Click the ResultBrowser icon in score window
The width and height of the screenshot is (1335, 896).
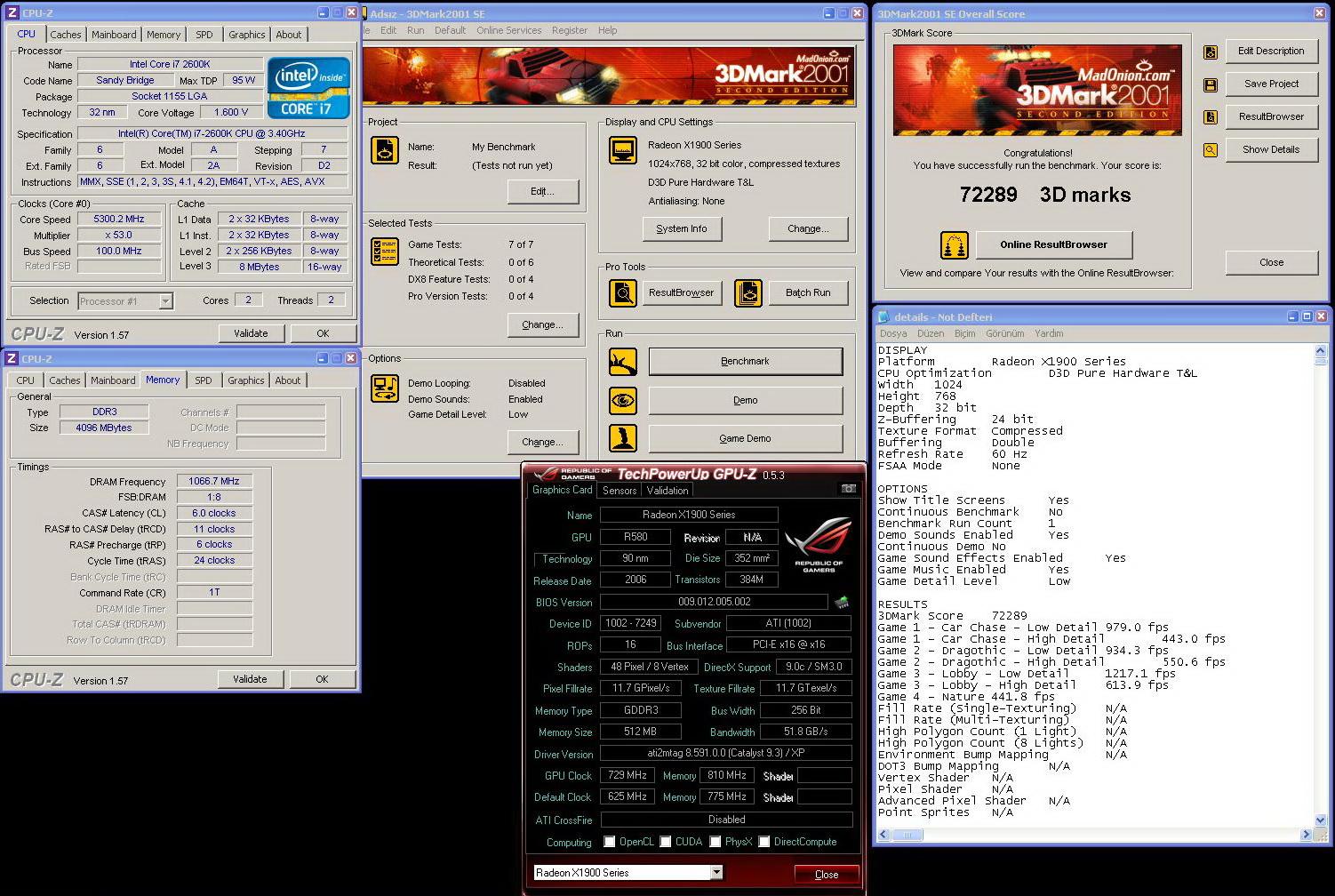coord(1210,117)
